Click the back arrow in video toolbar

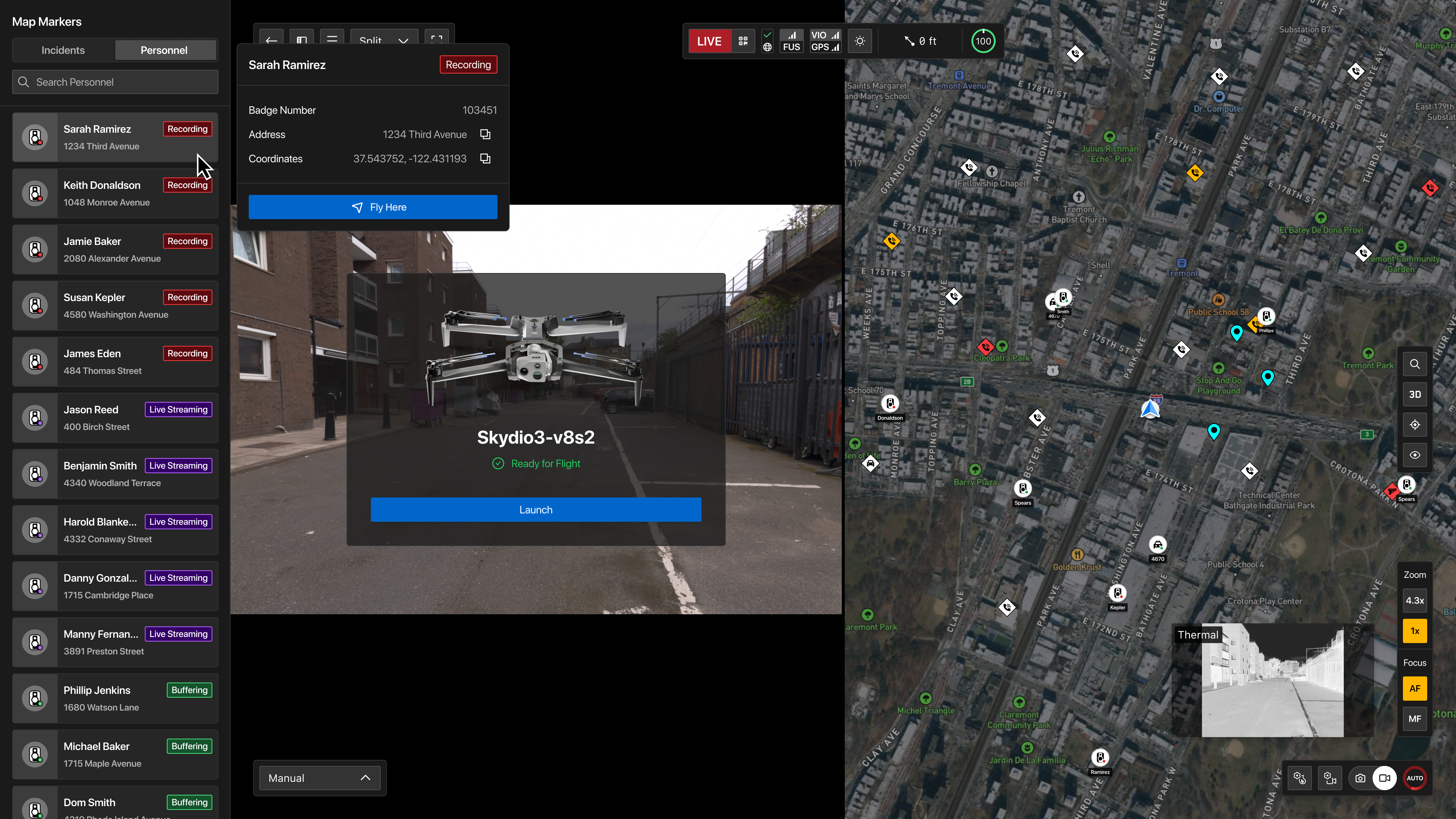[x=271, y=40]
